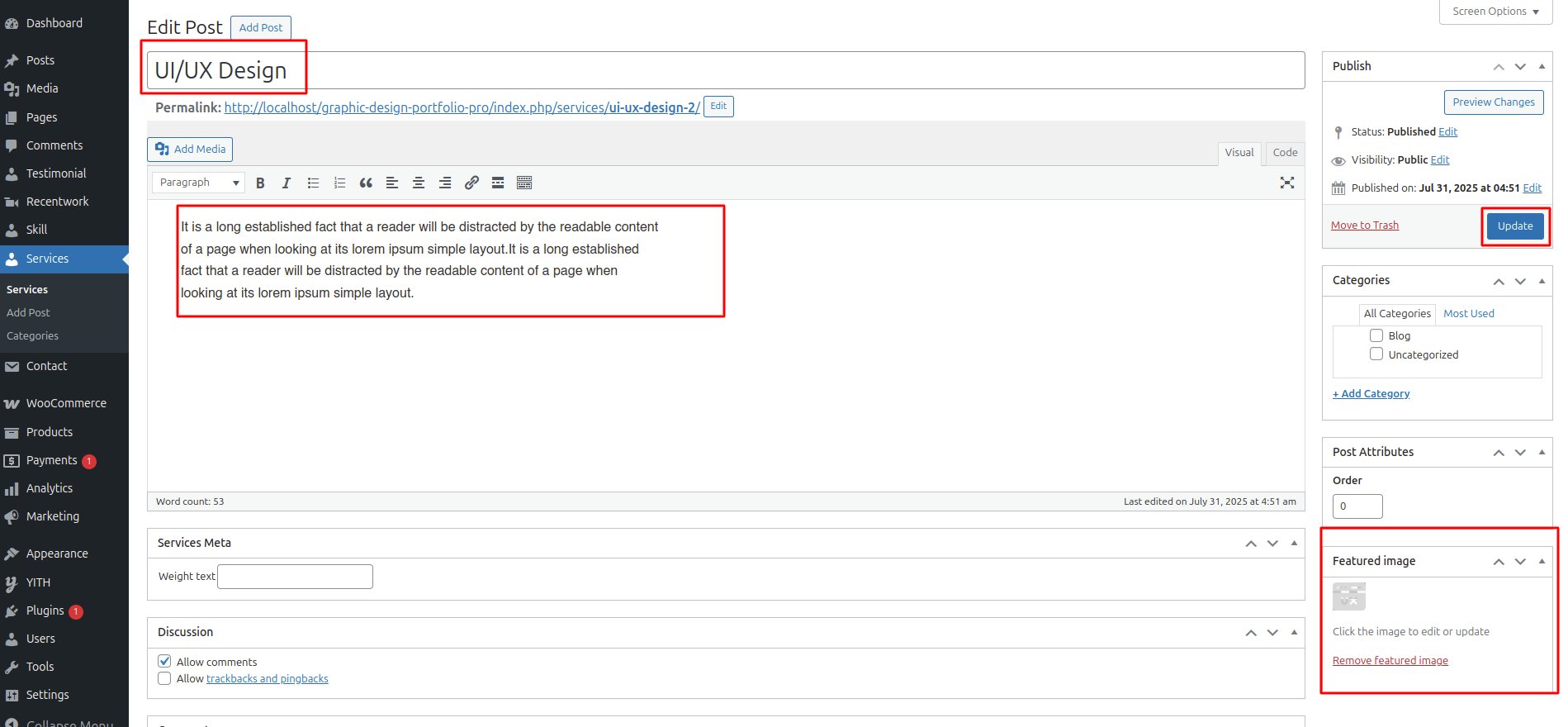This screenshot has height=727, width=1568.
Task: Tick the Uncategorized category checkbox
Action: tap(1376, 354)
